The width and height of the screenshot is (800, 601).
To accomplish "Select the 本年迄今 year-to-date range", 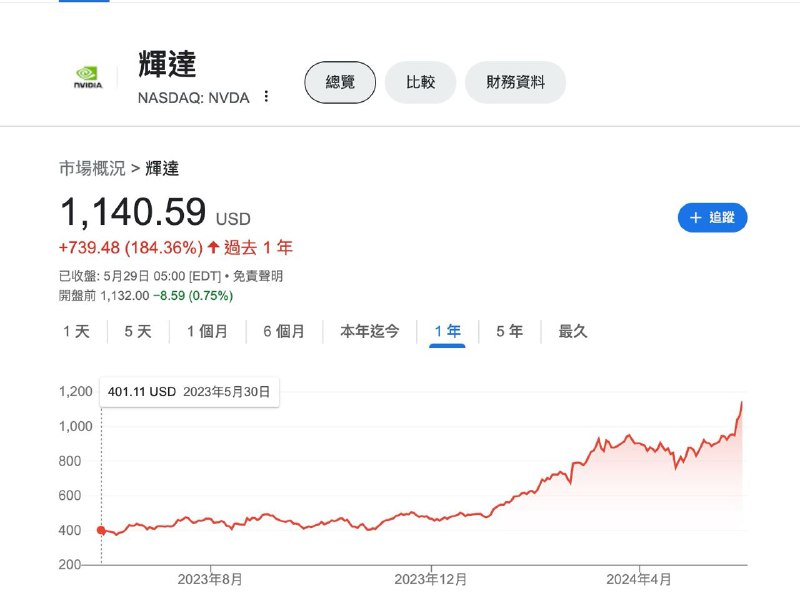I will point(369,332).
